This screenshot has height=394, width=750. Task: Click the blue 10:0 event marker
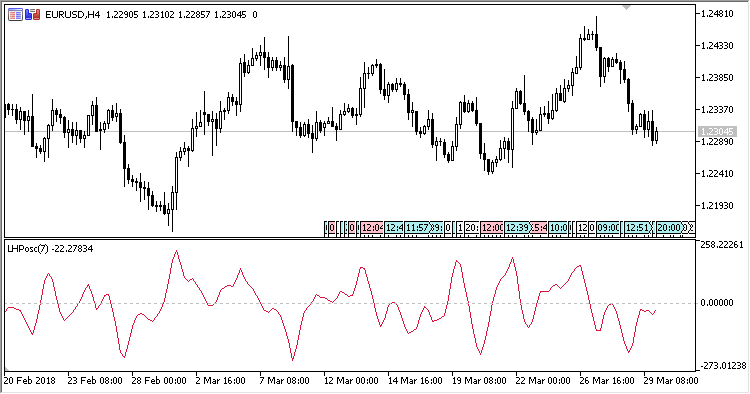(558, 228)
